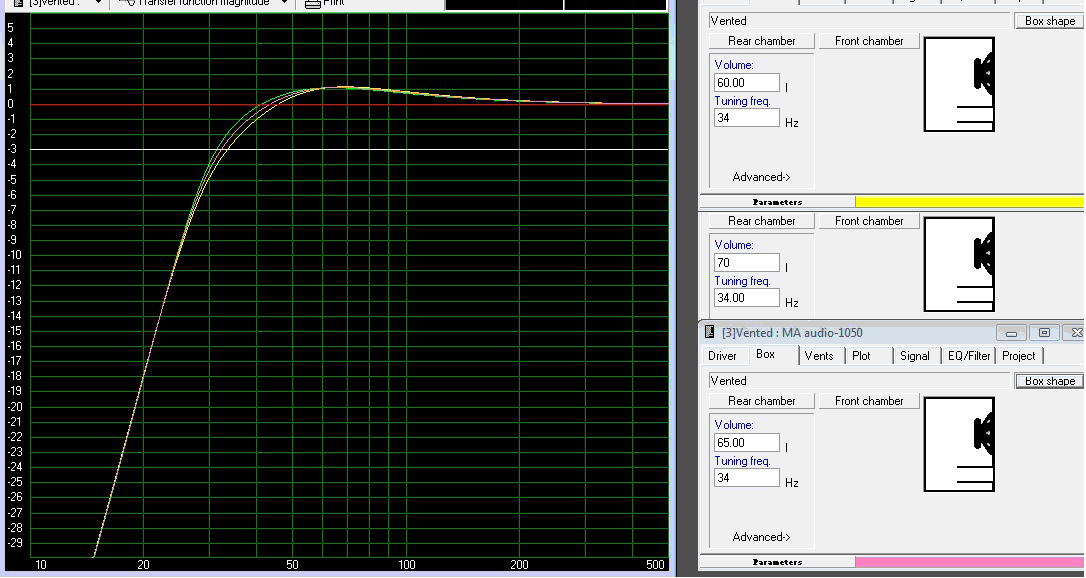Image resolution: width=1086 pixels, height=578 pixels.
Task: Click the -3 label on the graph's vertical axis
Action: (x=10, y=150)
